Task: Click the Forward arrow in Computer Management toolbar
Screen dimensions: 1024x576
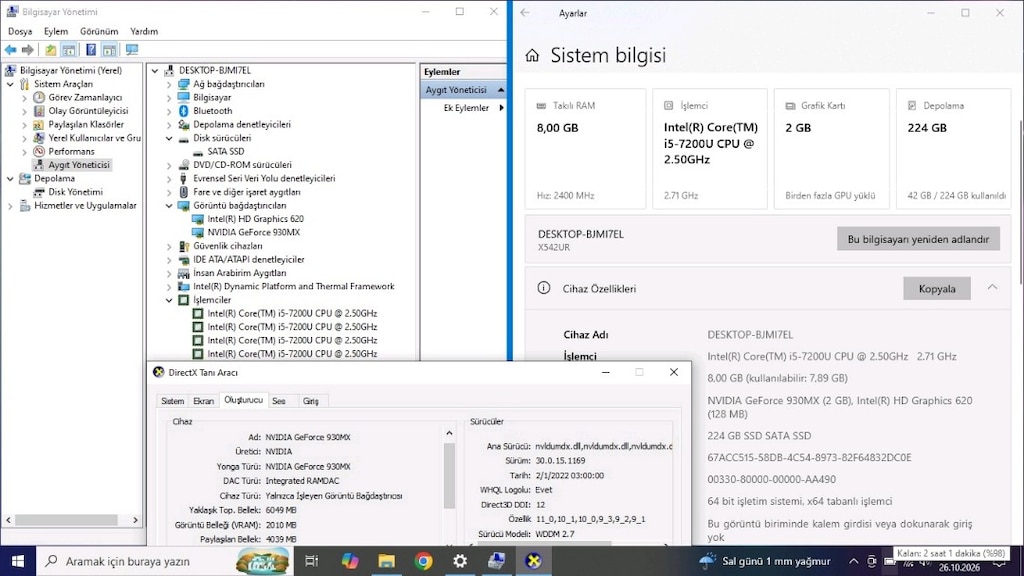Action: [x=27, y=50]
